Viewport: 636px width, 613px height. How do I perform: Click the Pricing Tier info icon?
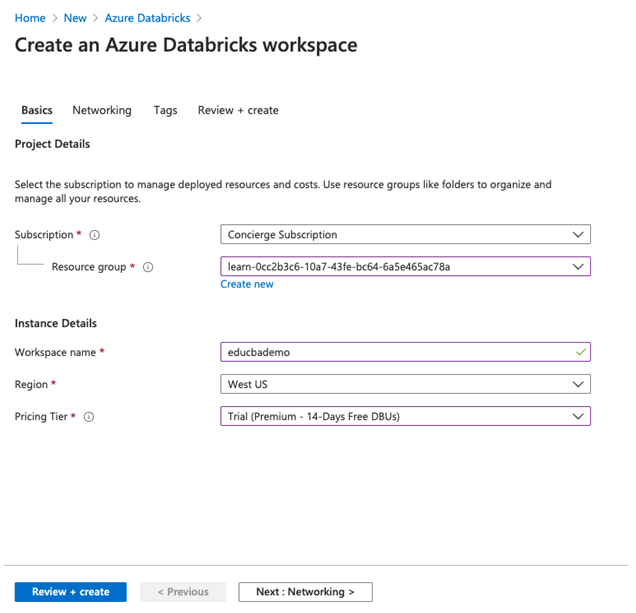click(x=89, y=417)
